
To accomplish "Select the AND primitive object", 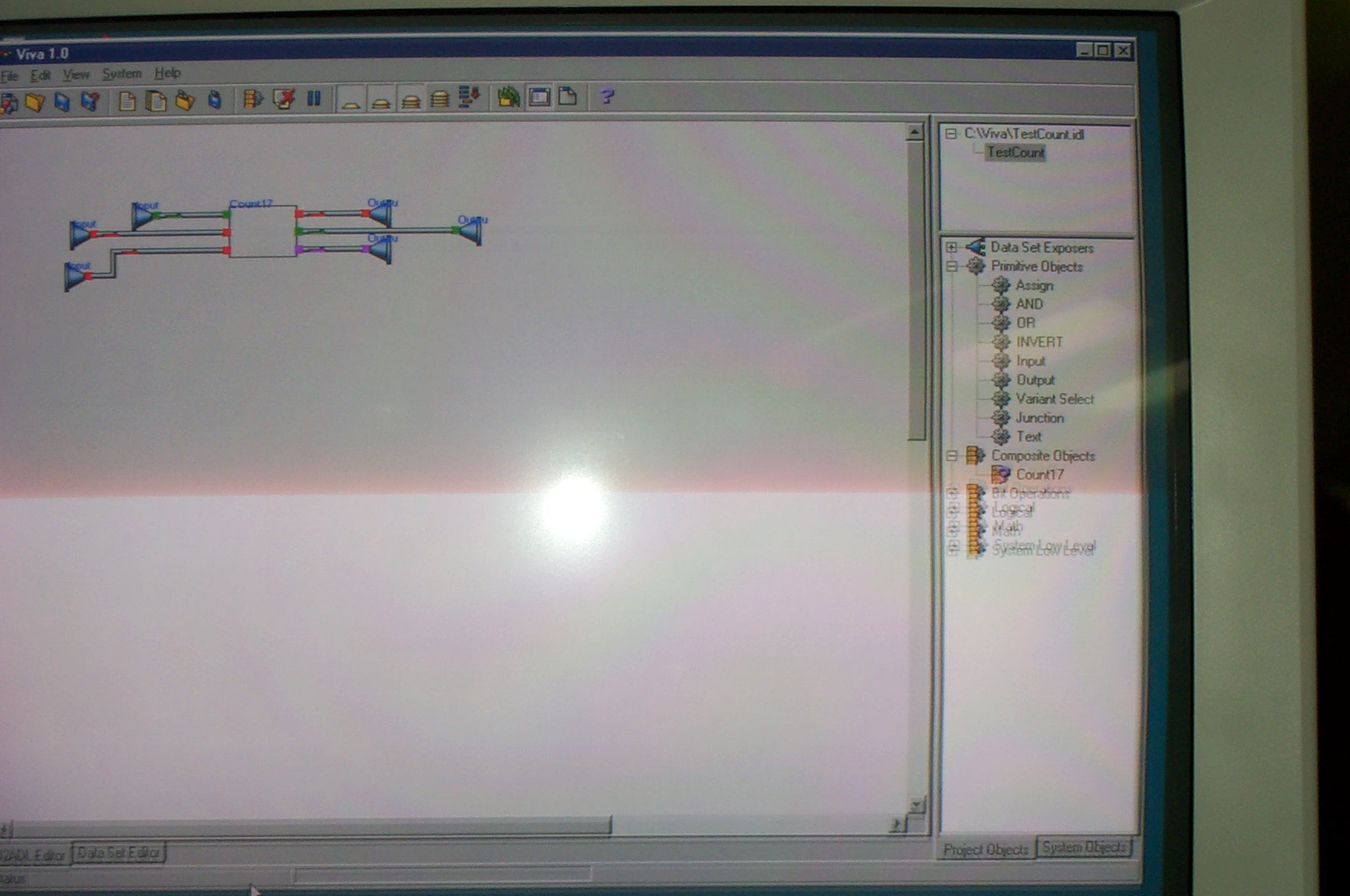I will pyautogui.click(x=1029, y=304).
